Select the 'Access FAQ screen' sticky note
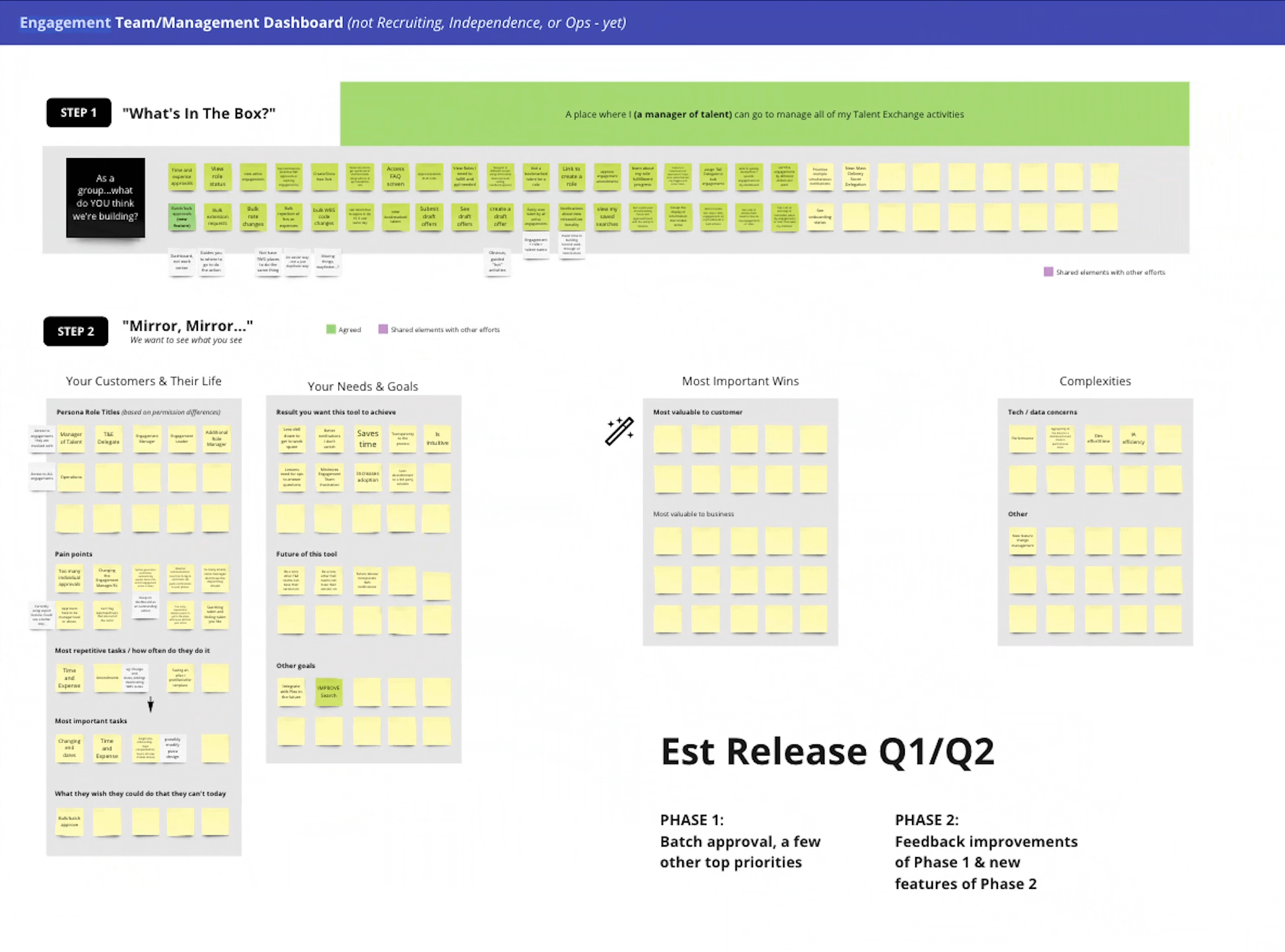The width and height of the screenshot is (1285, 952). 395,176
